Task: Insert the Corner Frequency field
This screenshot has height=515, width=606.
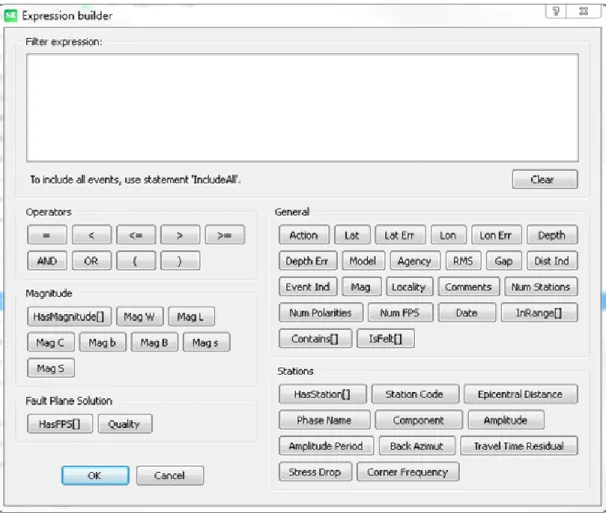Action: [x=408, y=471]
